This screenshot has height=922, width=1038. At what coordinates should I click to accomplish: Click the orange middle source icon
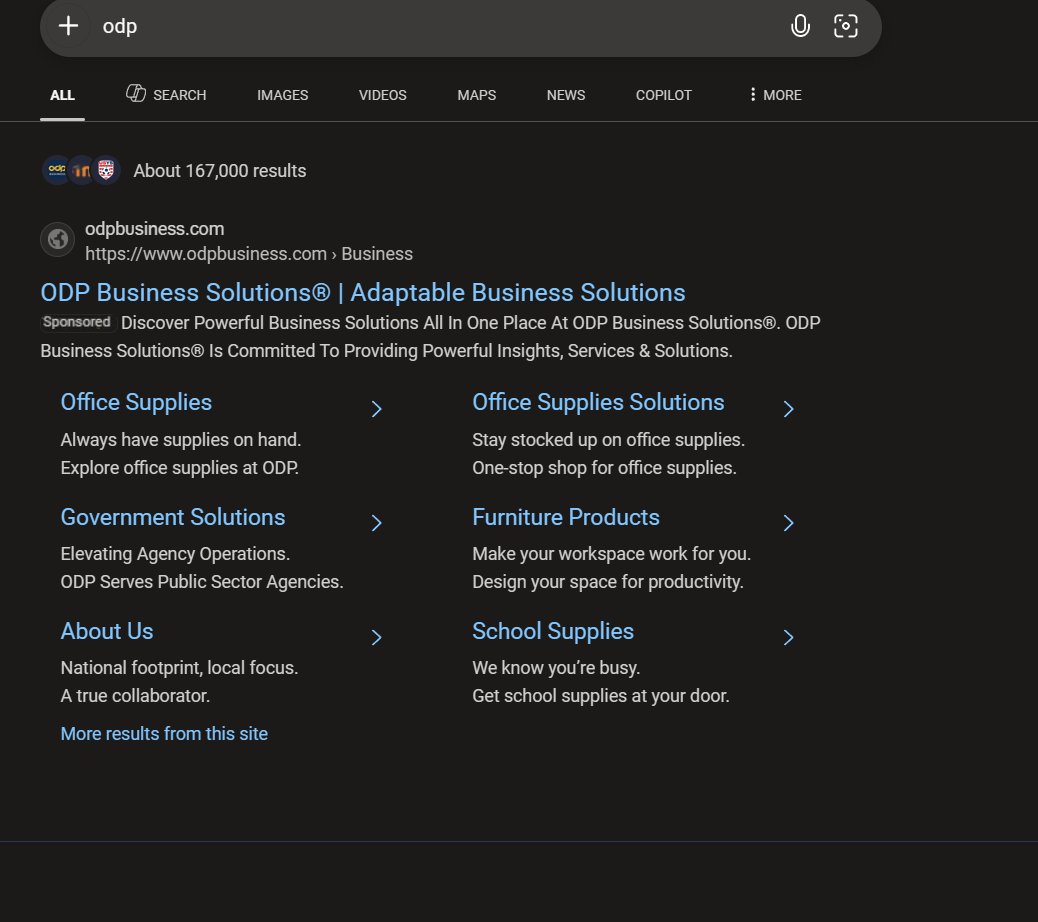[81, 170]
